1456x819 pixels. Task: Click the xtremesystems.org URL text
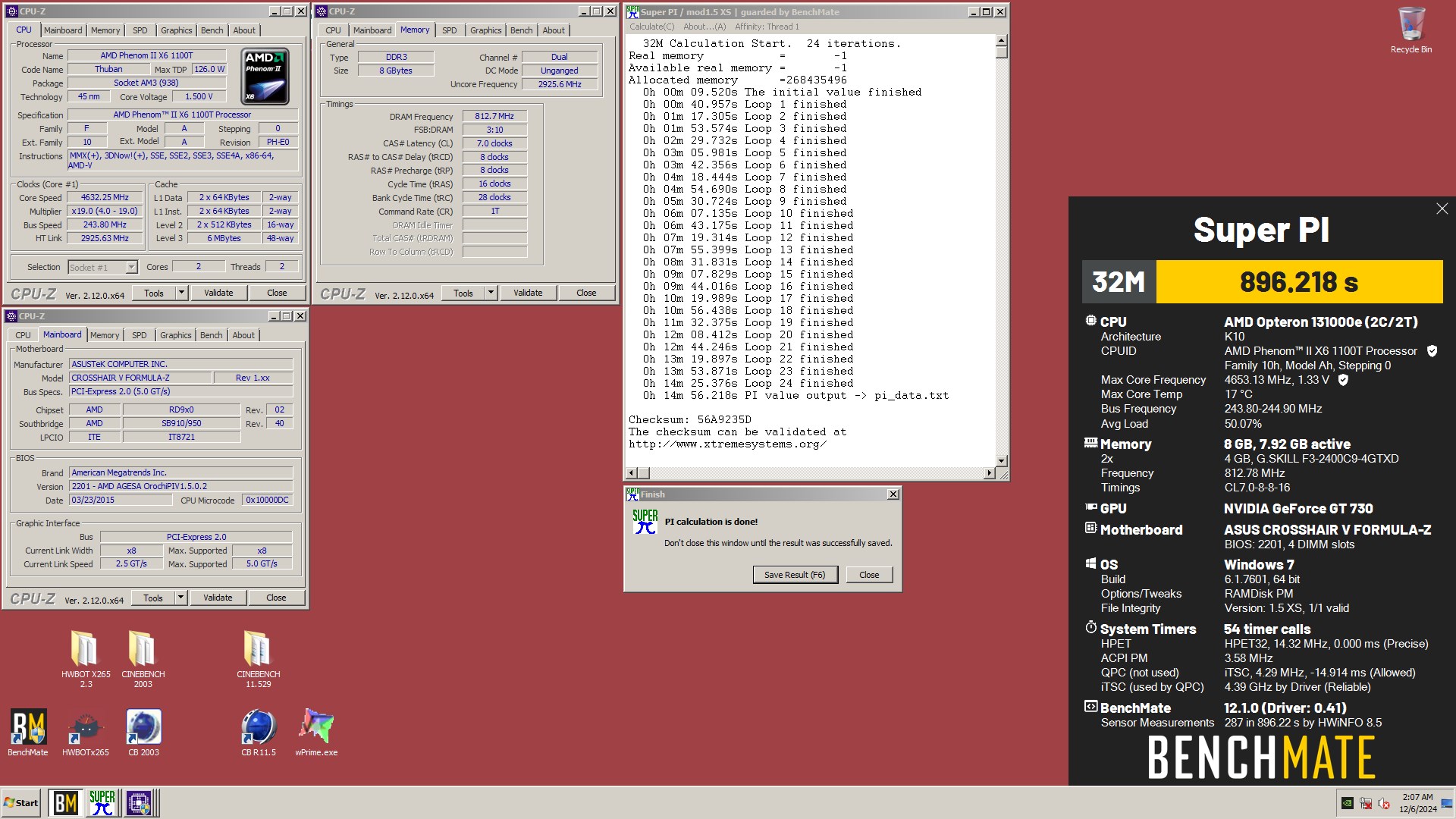tap(727, 444)
